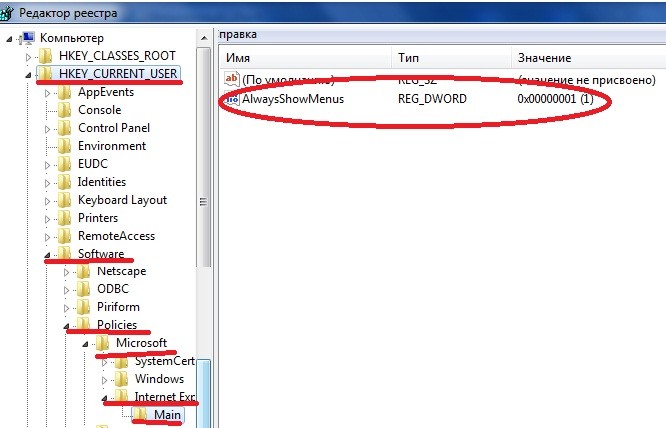Click the Printers folder icon
Screen dimensions: 666x428
click(x=65, y=218)
